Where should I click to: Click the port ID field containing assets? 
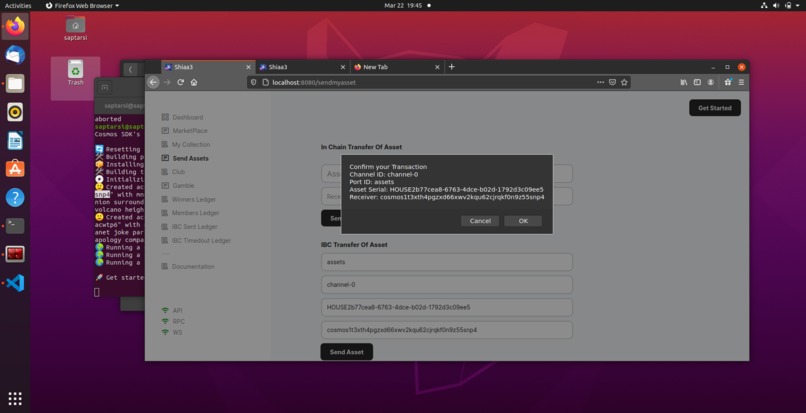tap(447, 262)
